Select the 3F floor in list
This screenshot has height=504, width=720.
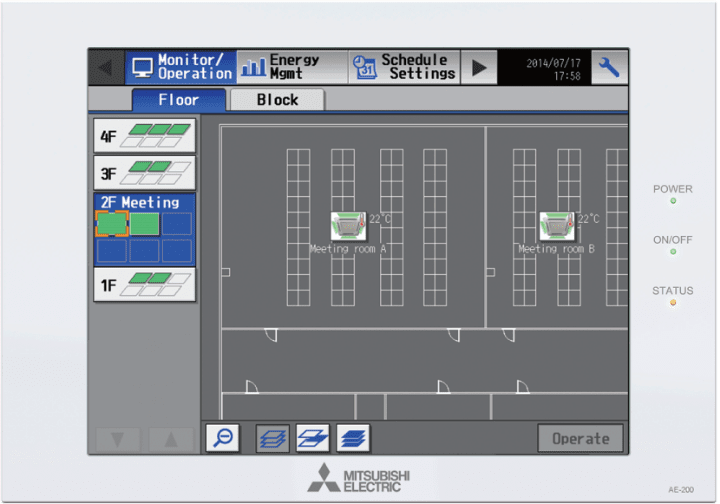point(144,172)
